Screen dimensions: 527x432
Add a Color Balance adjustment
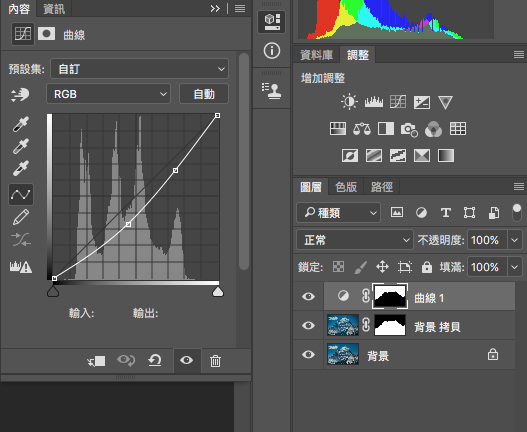pos(362,129)
